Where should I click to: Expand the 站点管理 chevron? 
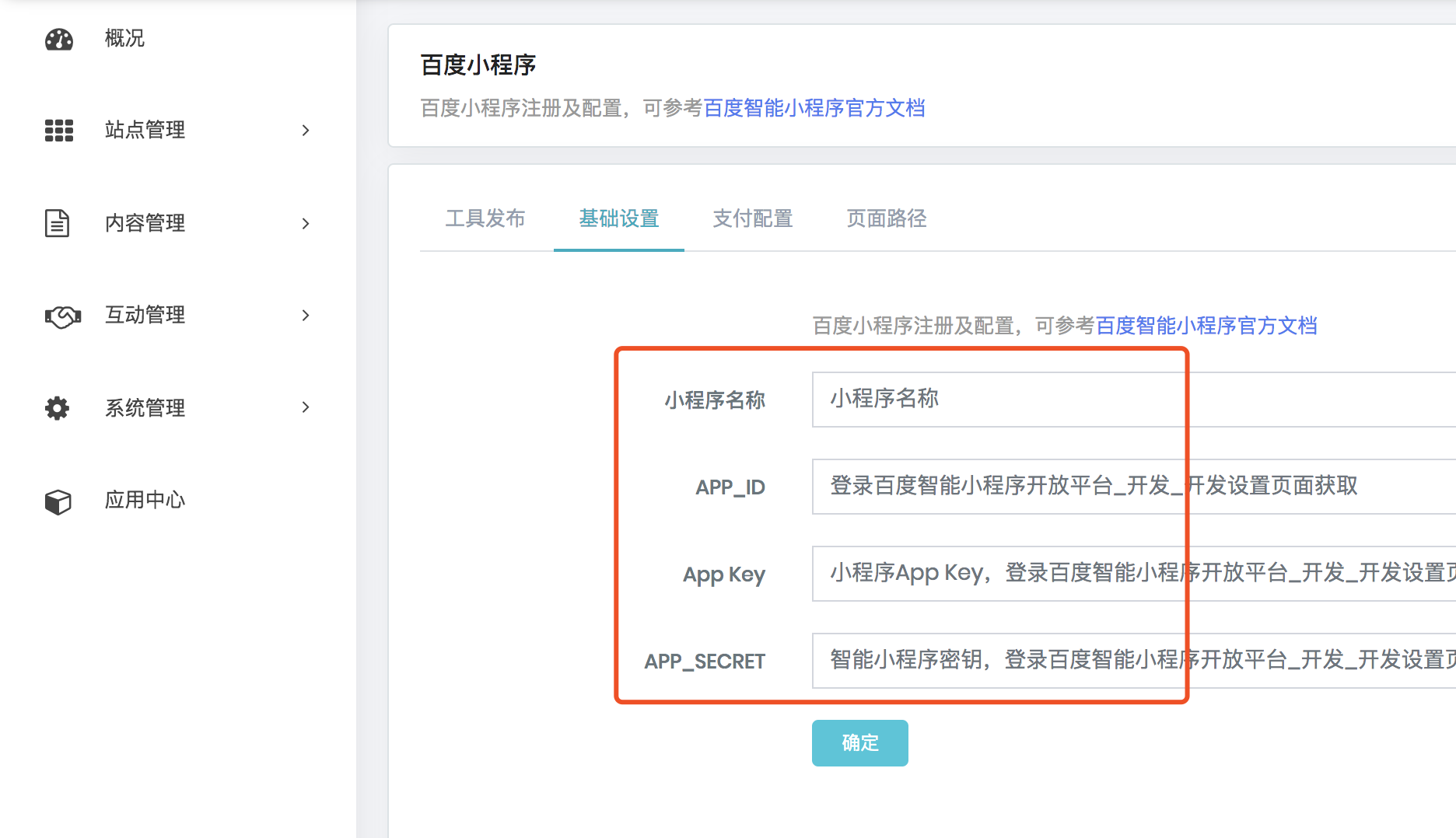tap(306, 131)
